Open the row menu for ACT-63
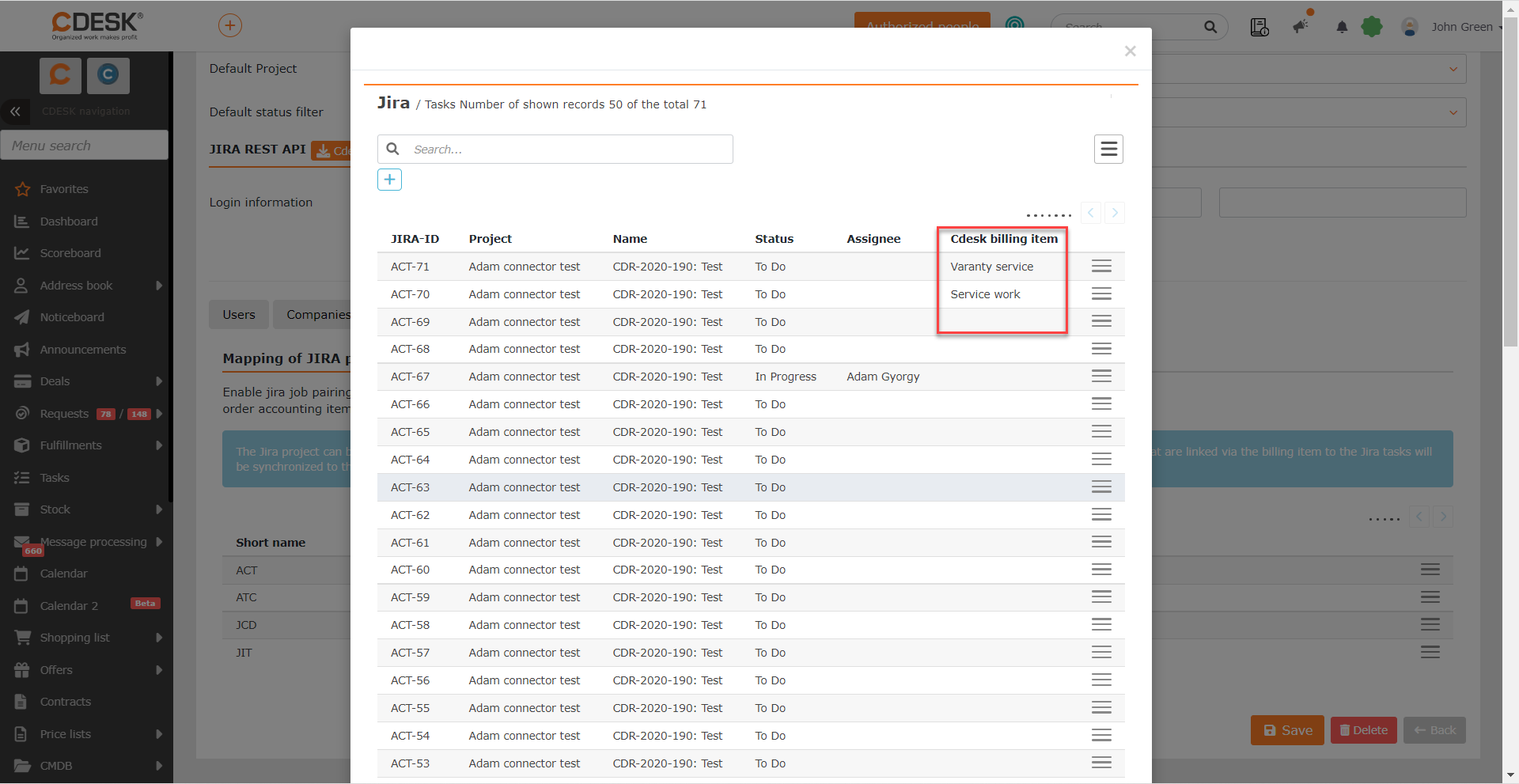Viewport: 1519px width, 784px height. click(1101, 487)
